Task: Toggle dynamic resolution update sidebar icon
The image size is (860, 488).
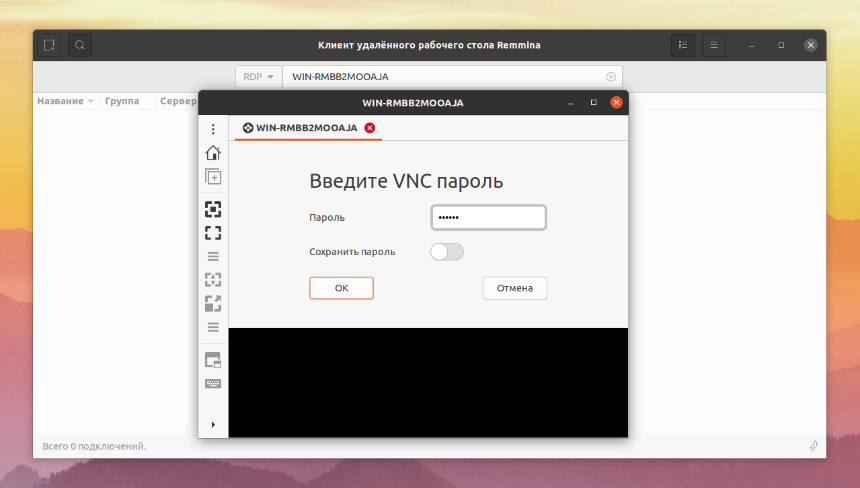Action: pyautogui.click(x=213, y=280)
